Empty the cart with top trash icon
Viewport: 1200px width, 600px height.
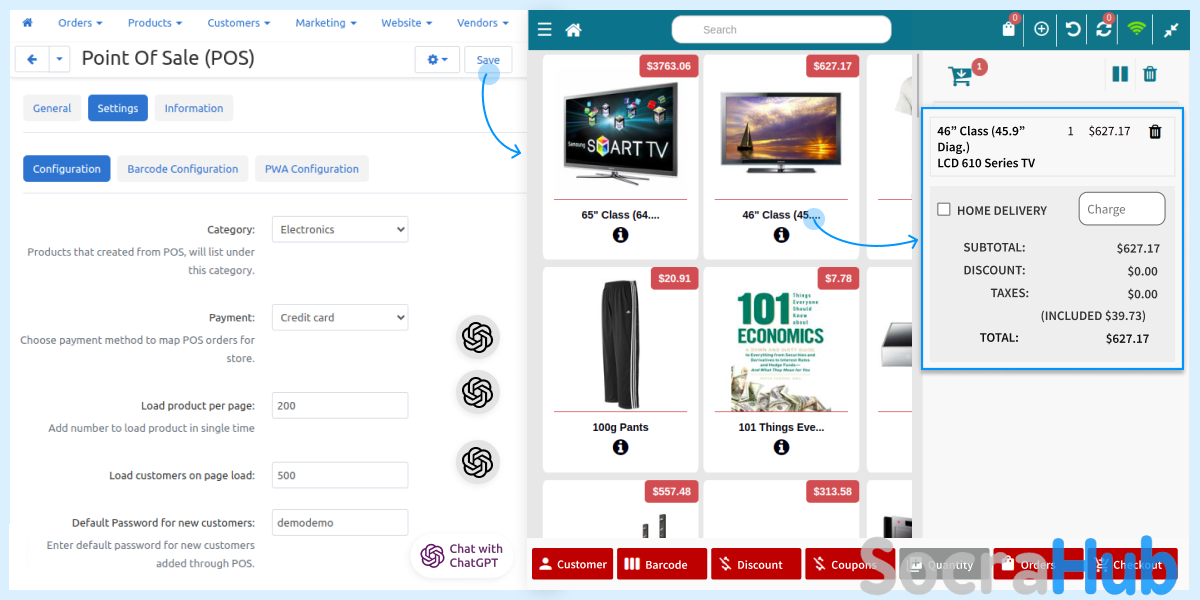click(x=1150, y=74)
